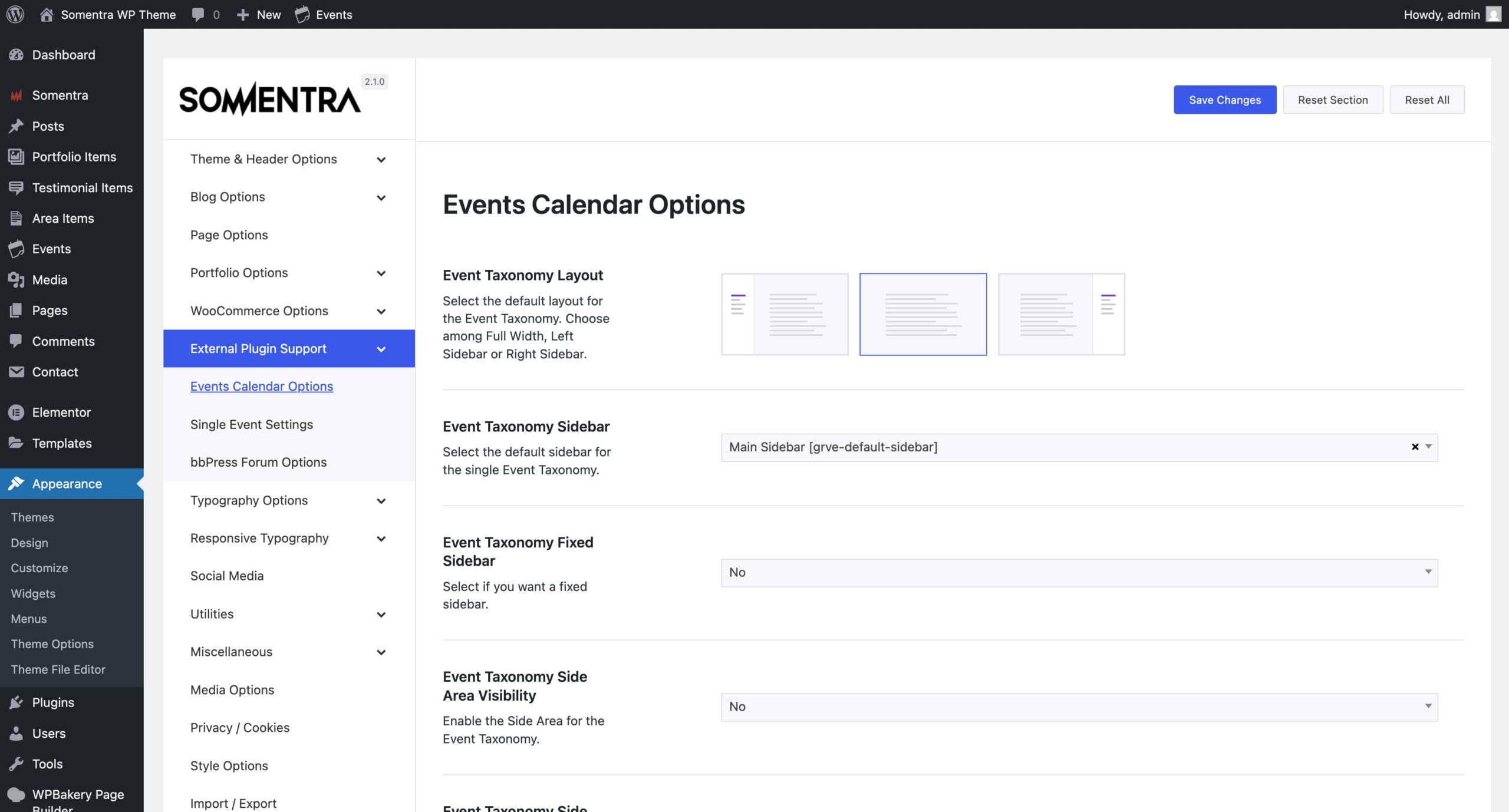1509x812 pixels.
Task: Open Event Taxonomy Side Area Visibility dropdown
Action: click(1079, 707)
